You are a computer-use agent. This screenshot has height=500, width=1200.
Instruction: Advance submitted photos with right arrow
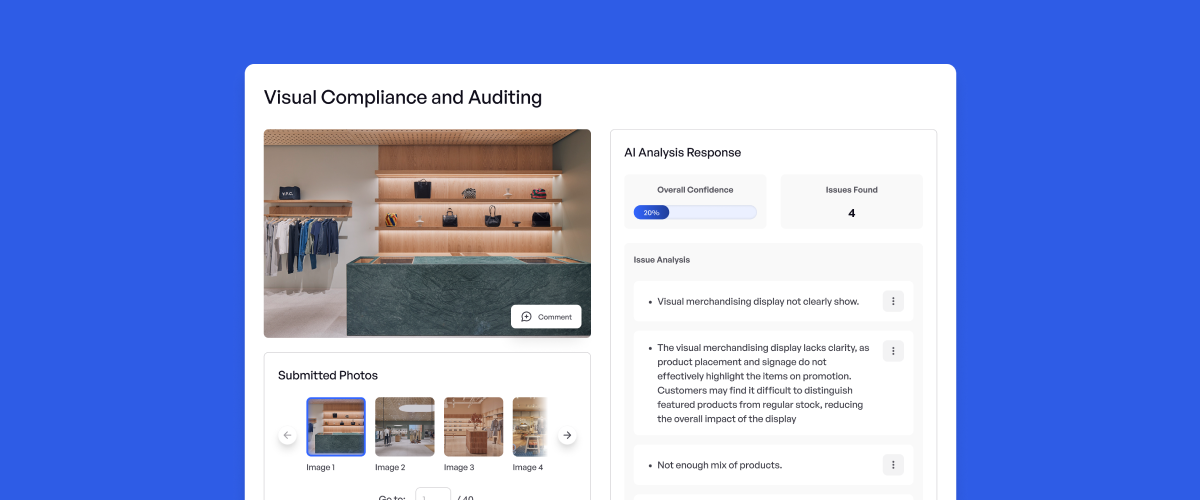point(567,435)
